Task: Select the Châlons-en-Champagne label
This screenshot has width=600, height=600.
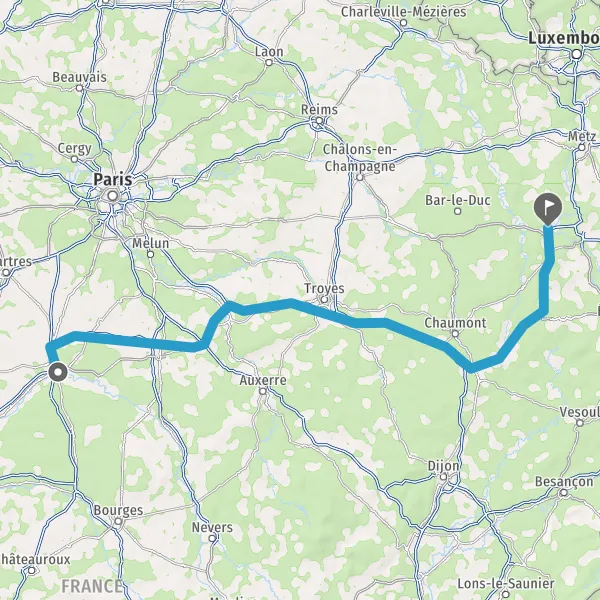Action: [359, 158]
